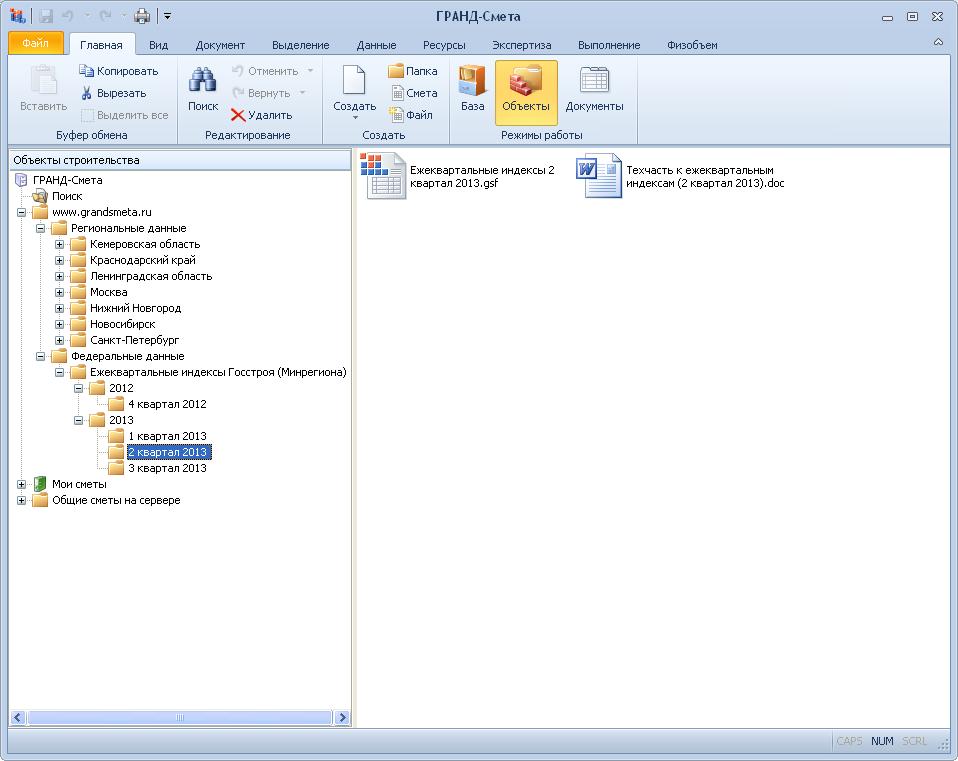958x761 pixels.
Task: Open the Вернуть dropdown arrow
Action: (302, 93)
